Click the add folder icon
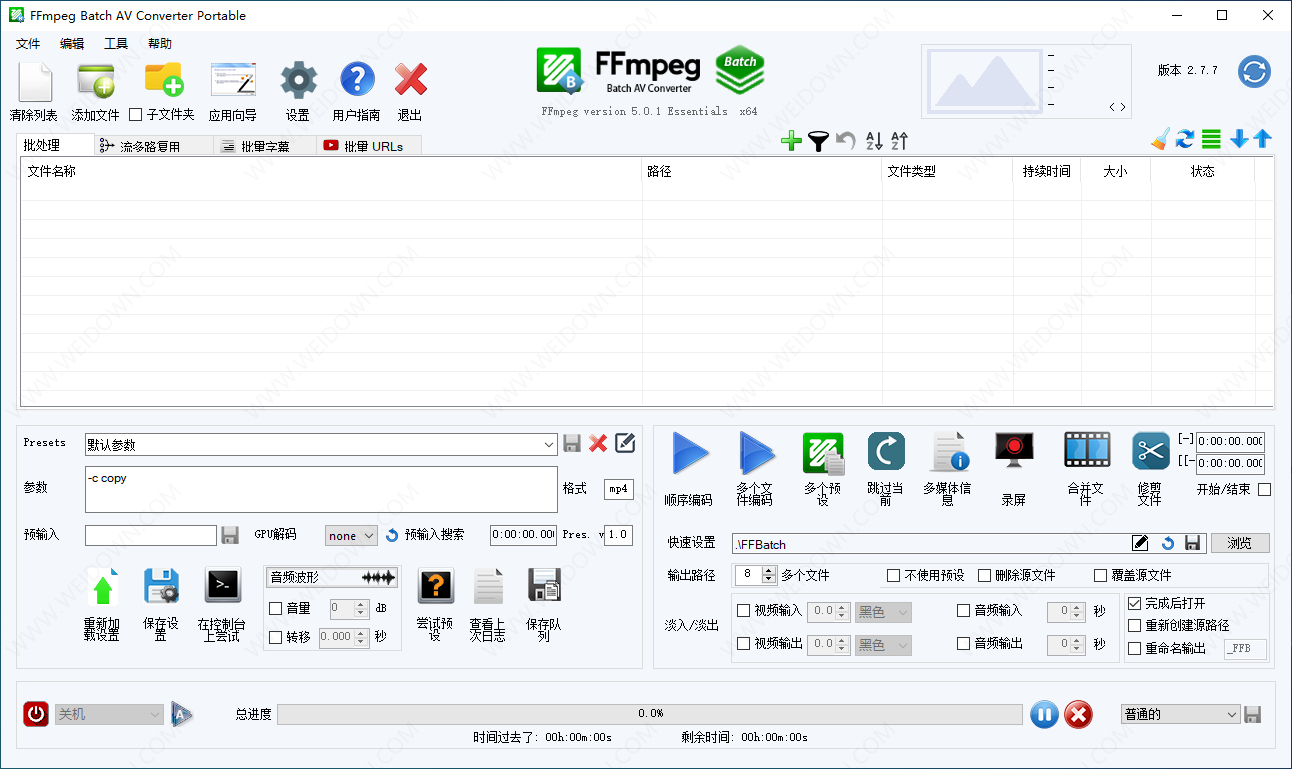This screenshot has height=769, width=1292. 164,80
